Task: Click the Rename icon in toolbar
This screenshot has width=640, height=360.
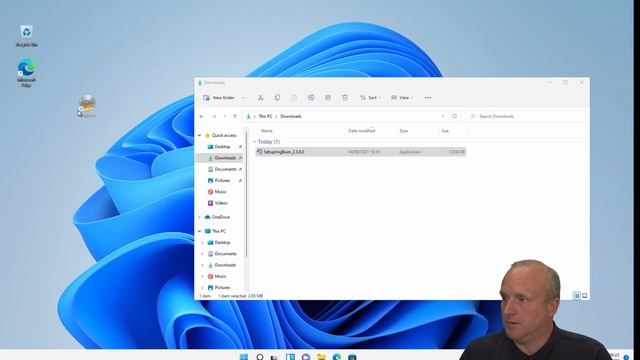Action: [311, 98]
